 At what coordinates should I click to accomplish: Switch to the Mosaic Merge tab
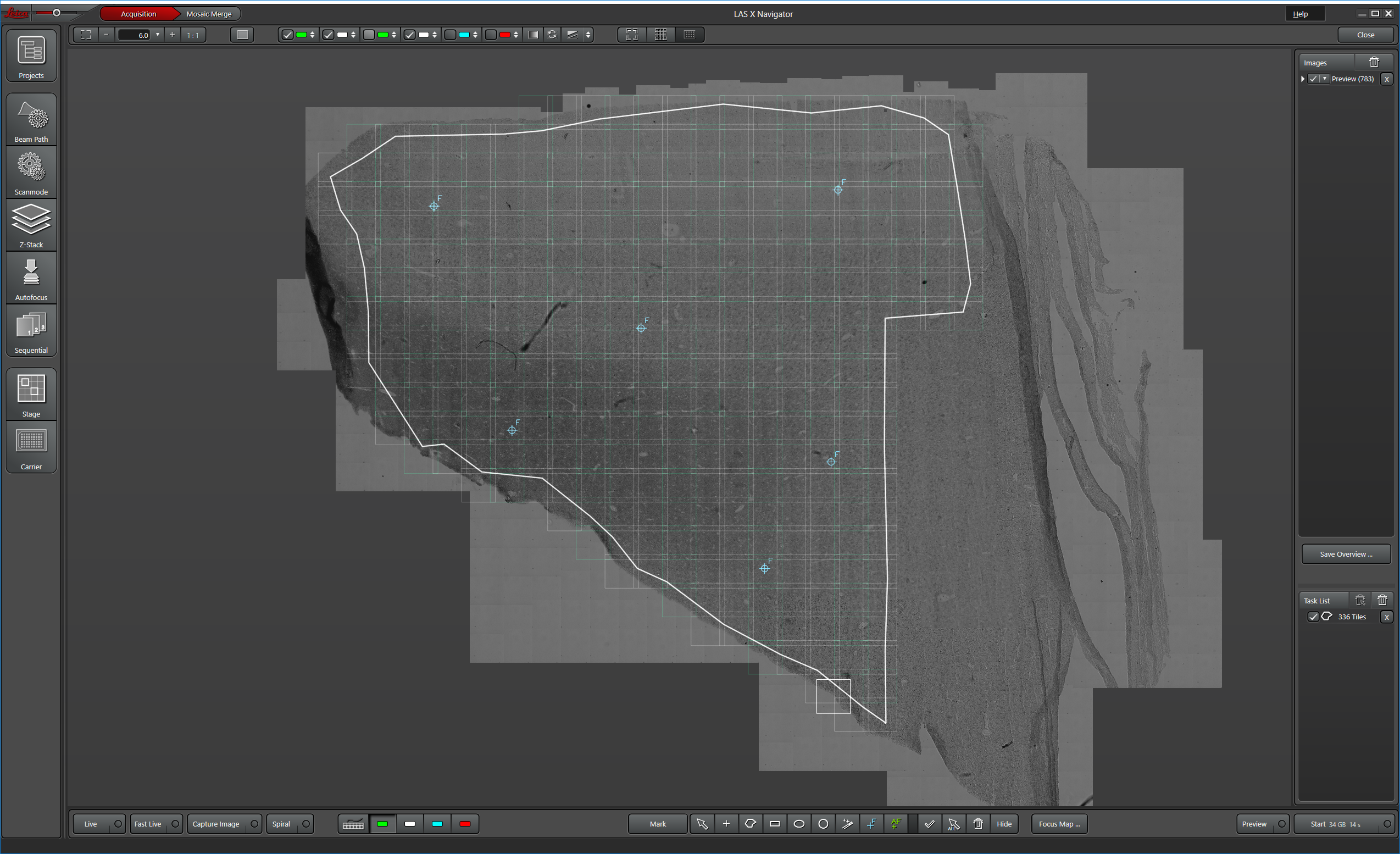click(209, 14)
